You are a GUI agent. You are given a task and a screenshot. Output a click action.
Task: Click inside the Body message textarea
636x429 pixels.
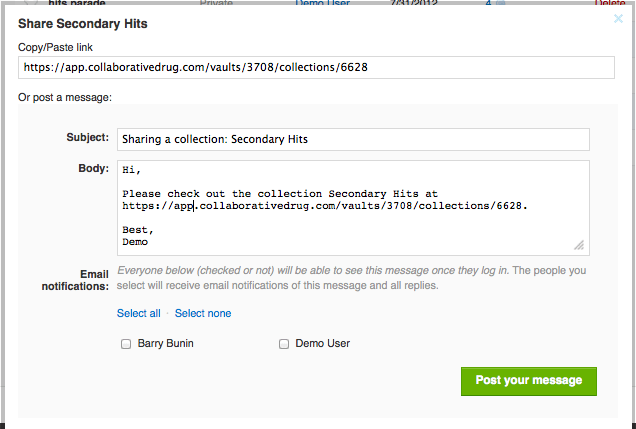click(x=353, y=208)
